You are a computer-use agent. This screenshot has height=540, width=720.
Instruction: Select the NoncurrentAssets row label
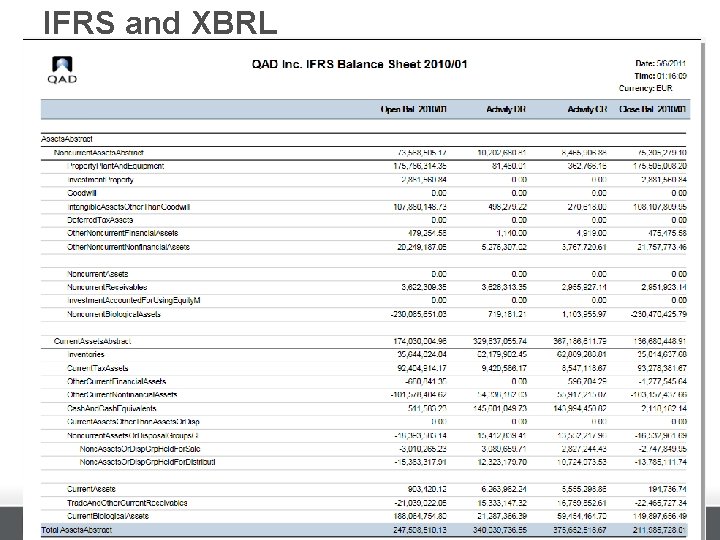[97, 274]
